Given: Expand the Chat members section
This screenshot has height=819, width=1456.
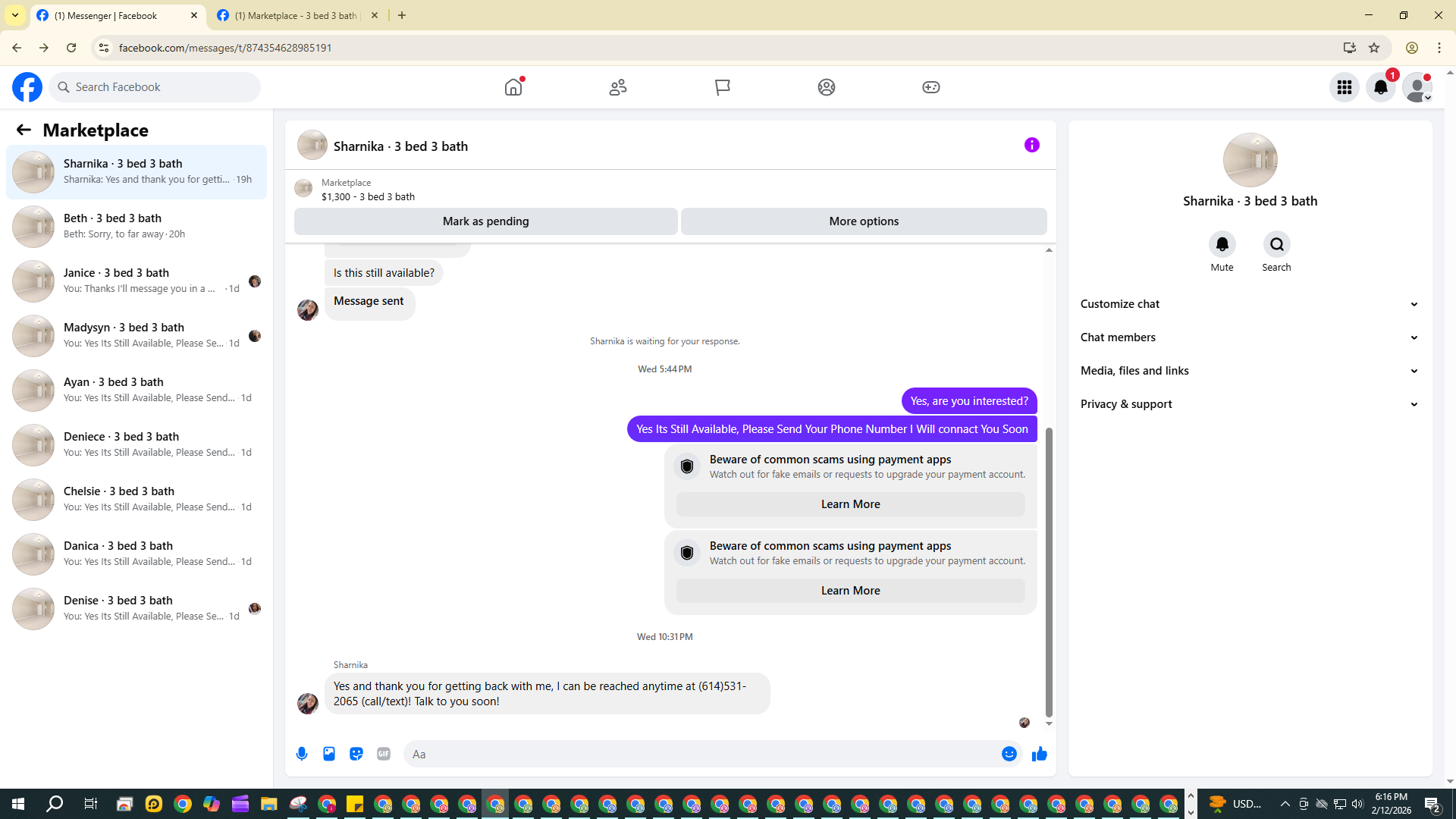Looking at the screenshot, I should tap(1250, 337).
